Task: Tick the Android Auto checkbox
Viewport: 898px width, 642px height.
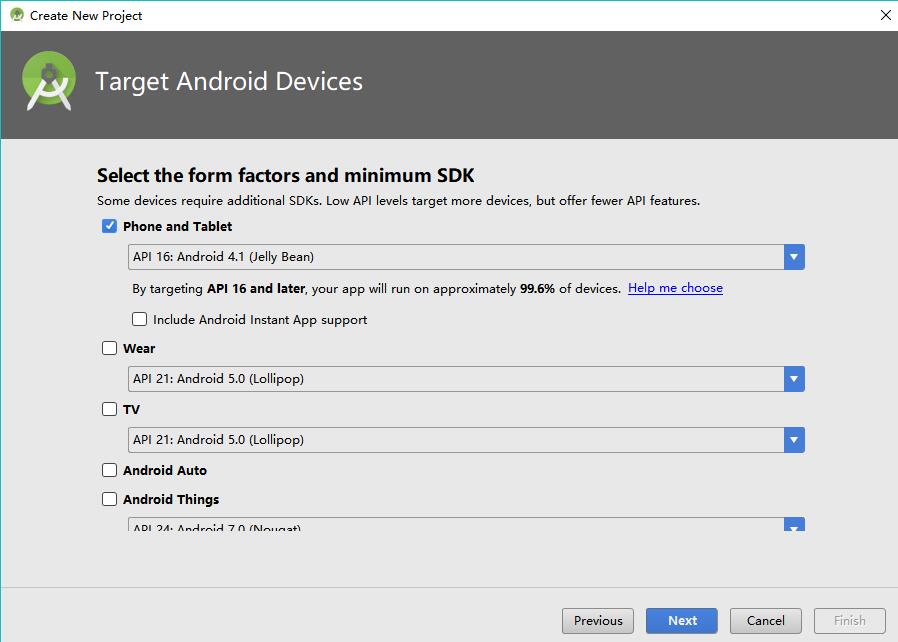Action: click(x=110, y=471)
